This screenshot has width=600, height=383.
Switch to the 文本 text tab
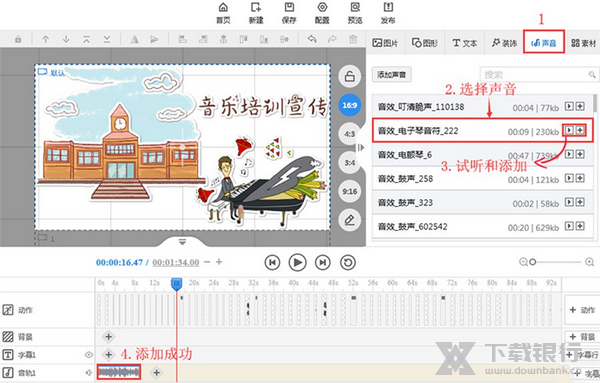[465, 43]
